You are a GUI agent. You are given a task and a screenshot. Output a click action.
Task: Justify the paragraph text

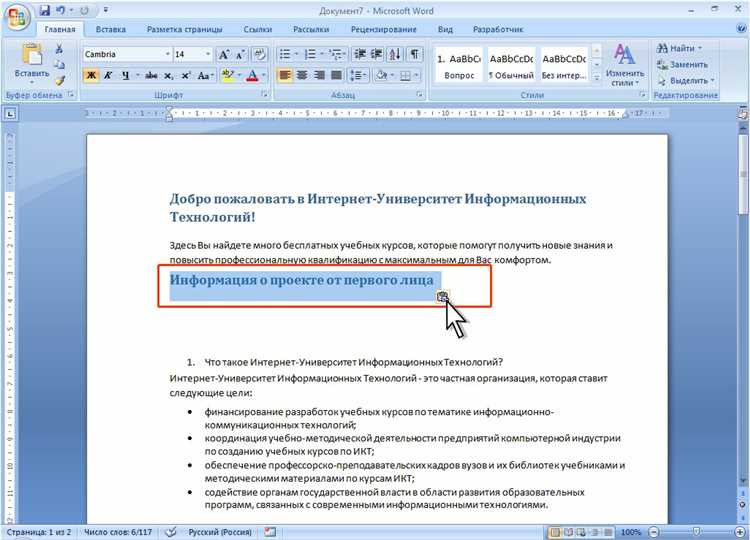coord(336,76)
